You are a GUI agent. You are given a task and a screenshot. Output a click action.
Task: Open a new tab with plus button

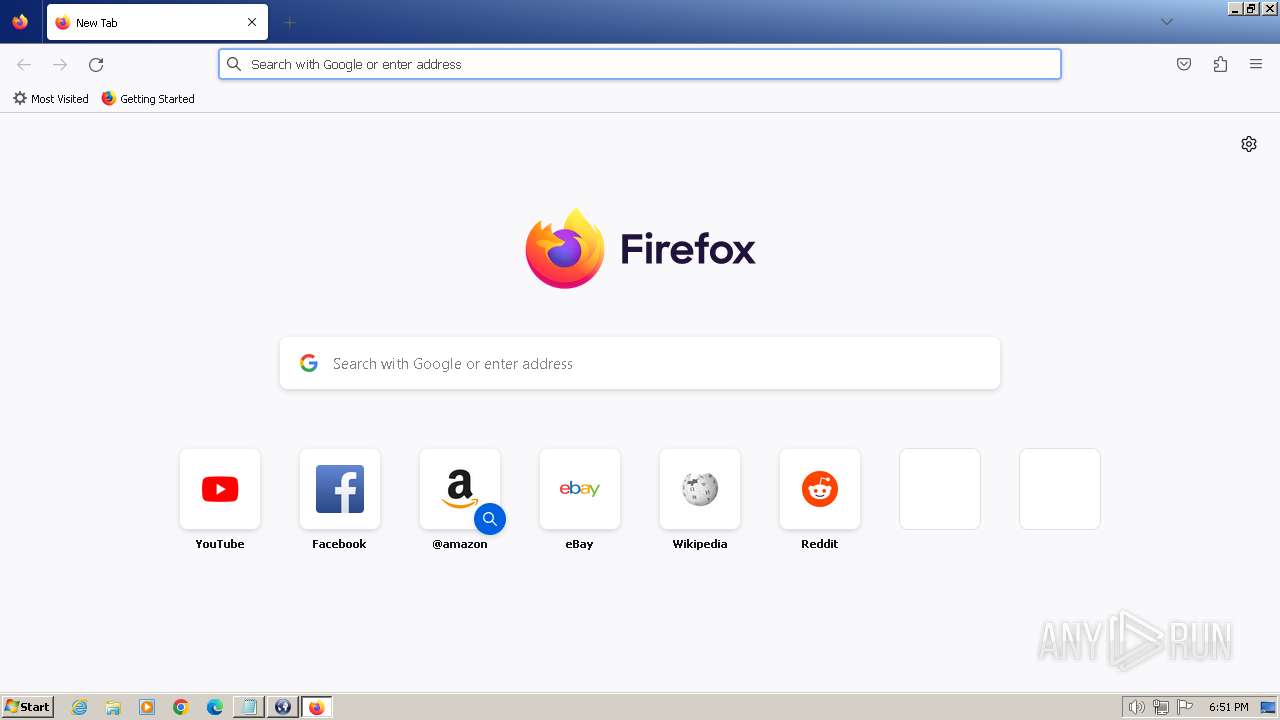[289, 22]
